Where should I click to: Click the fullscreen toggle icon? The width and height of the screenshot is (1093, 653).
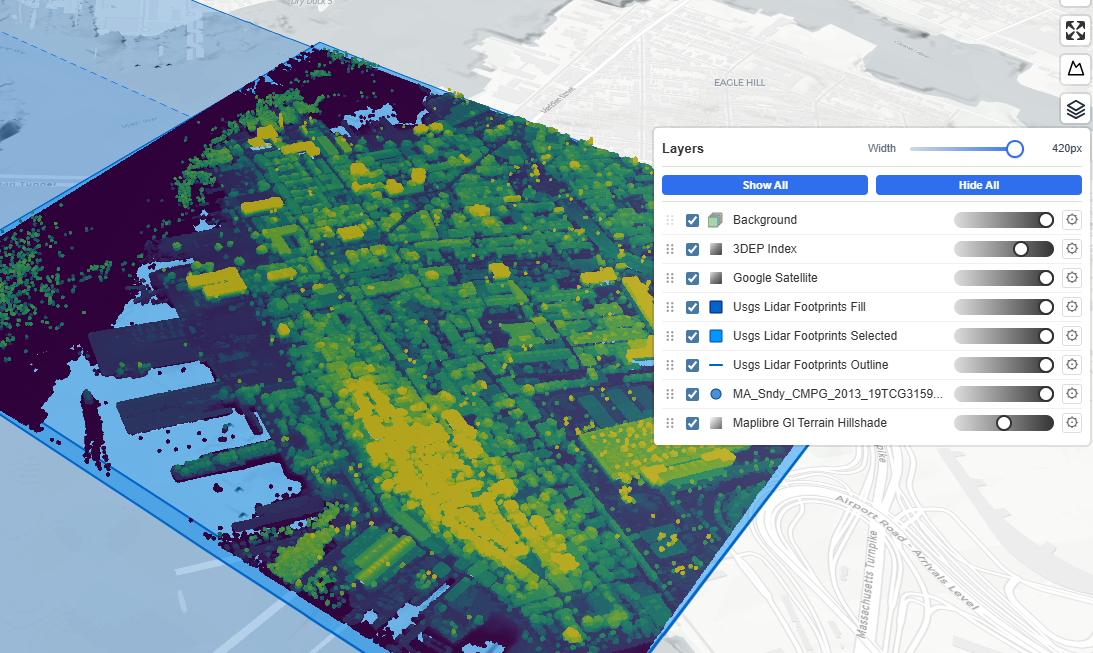tap(1075, 30)
